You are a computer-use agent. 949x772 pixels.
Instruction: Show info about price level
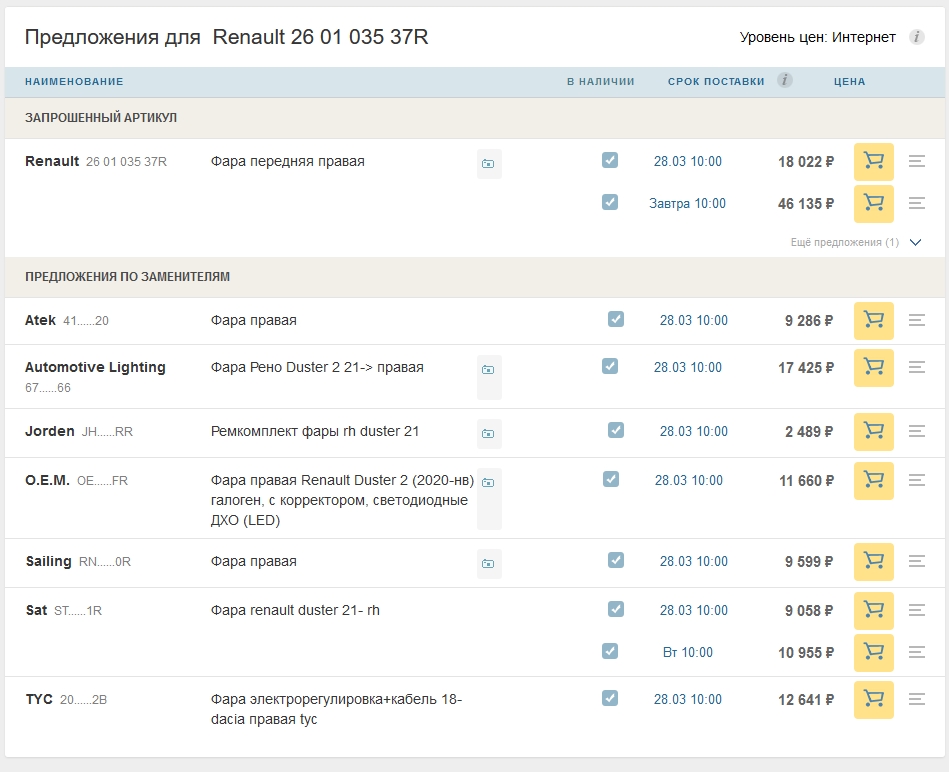point(916,37)
